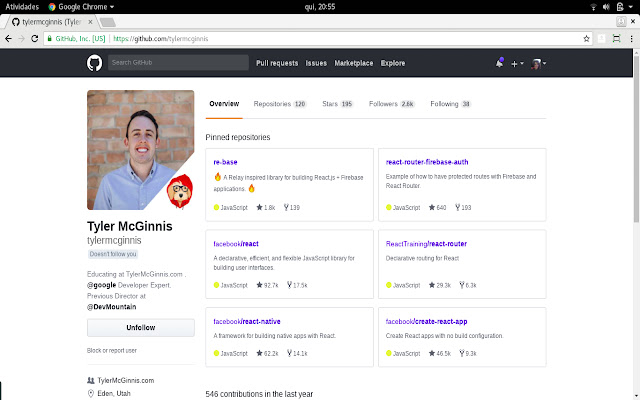Open facebook/create-react-app repository link
The height and width of the screenshot is (400, 640).
click(427, 321)
